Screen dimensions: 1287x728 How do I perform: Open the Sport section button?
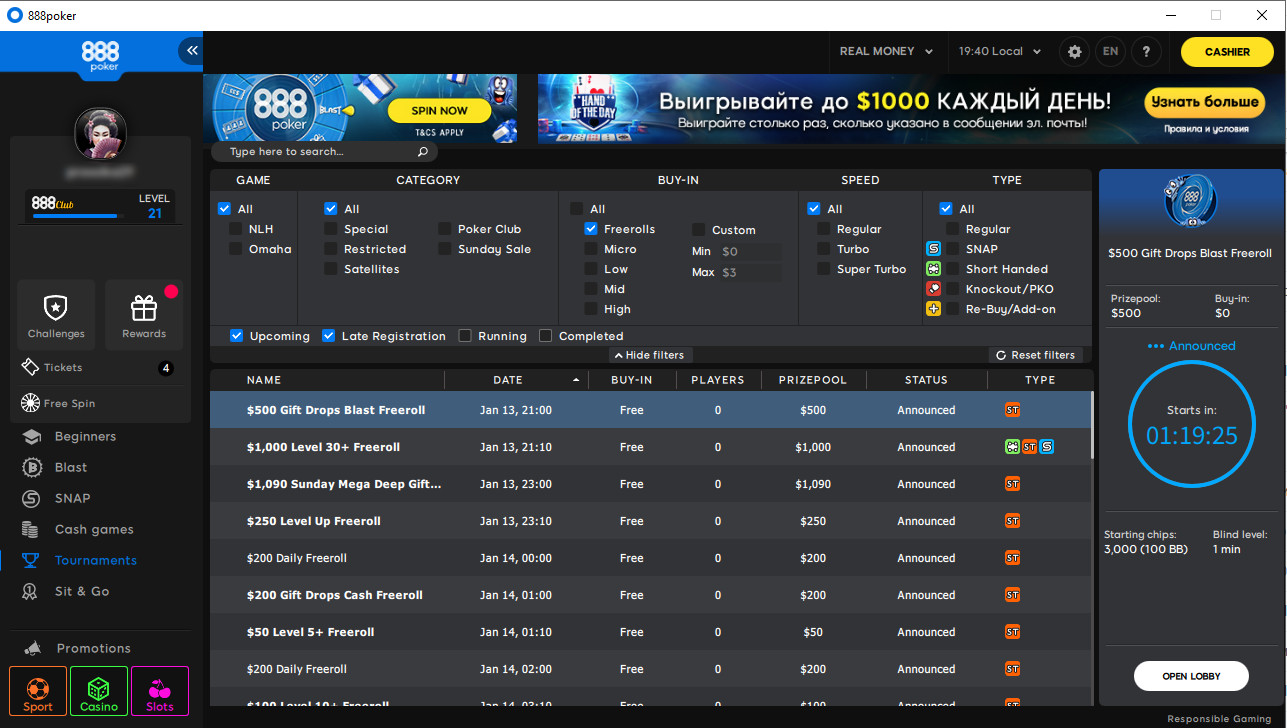pos(38,691)
